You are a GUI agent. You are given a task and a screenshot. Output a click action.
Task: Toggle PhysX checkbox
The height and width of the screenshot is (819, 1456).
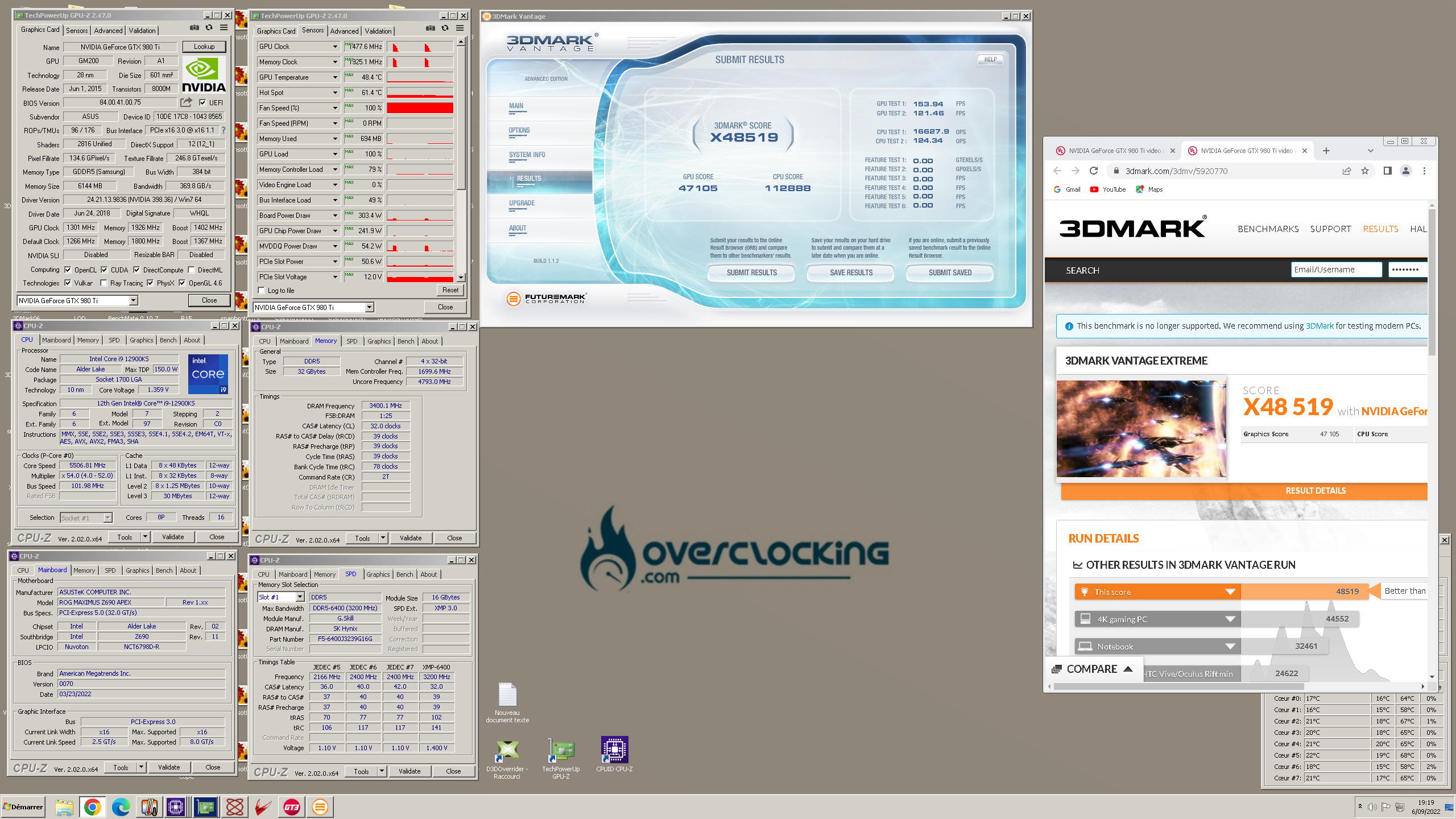pyautogui.click(x=150, y=283)
